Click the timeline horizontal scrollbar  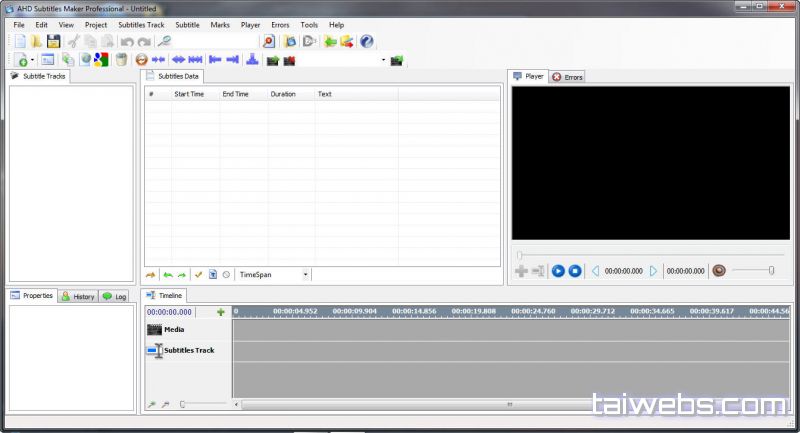(x=510, y=405)
